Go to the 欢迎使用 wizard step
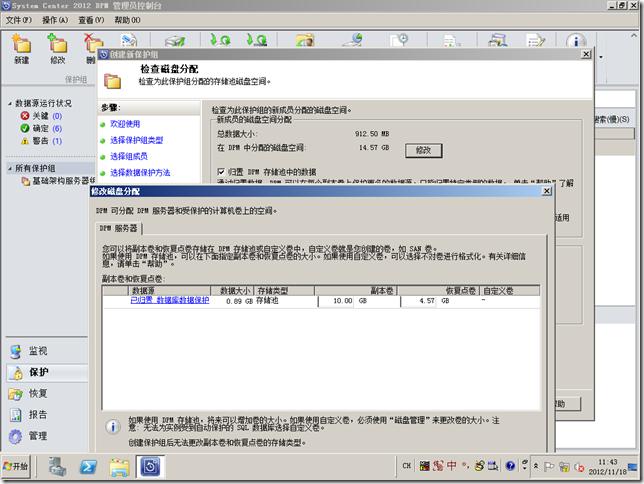The image size is (644, 484). [125, 124]
